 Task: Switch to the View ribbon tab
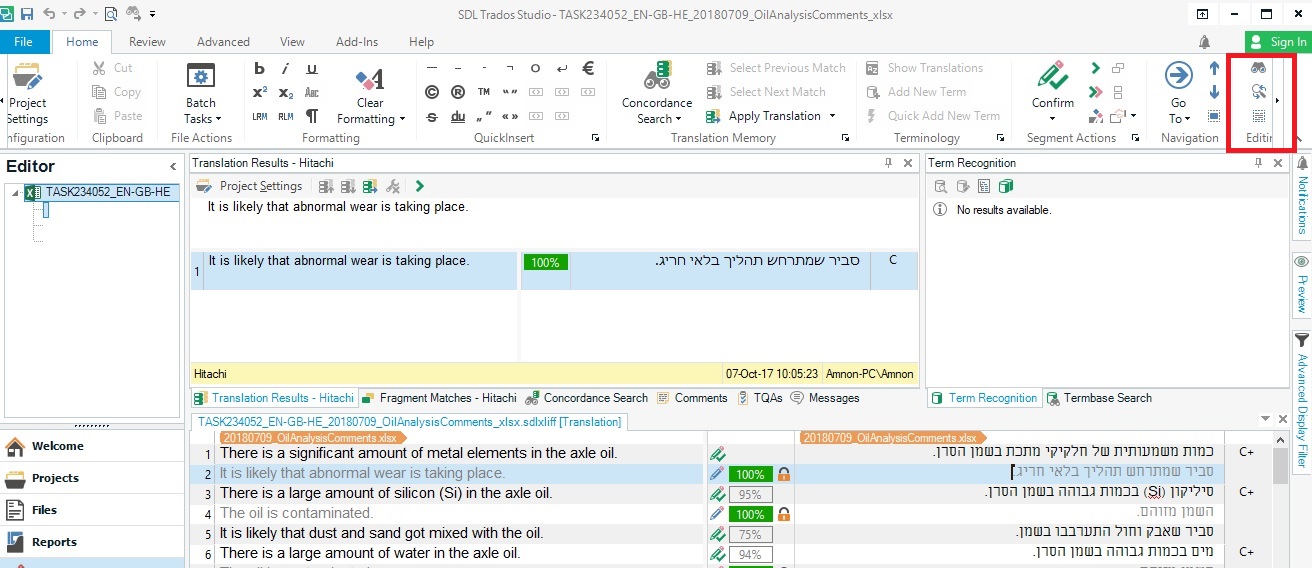coord(292,42)
